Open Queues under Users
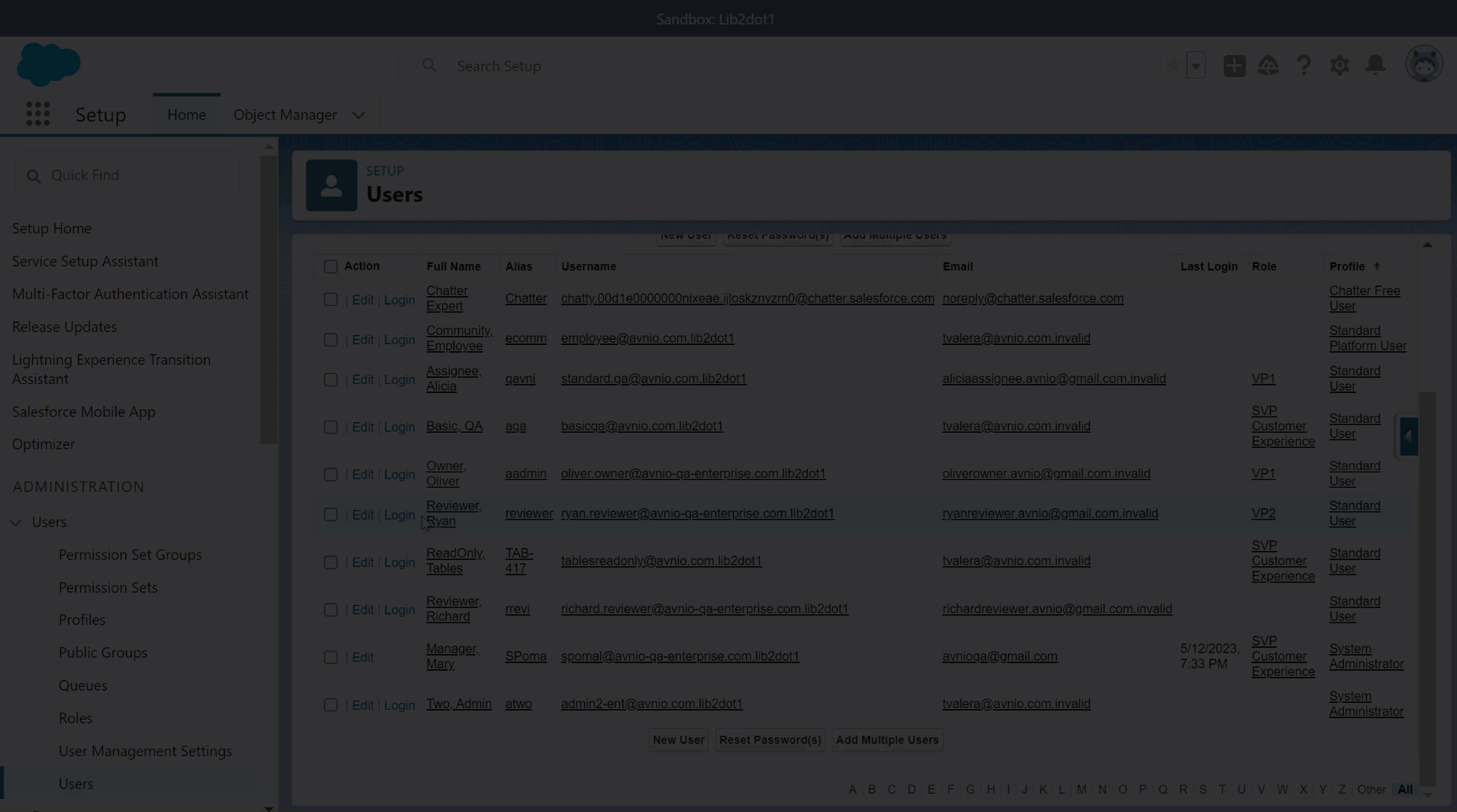The height and width of the screenshot is (812, 1457). point(82,685)
